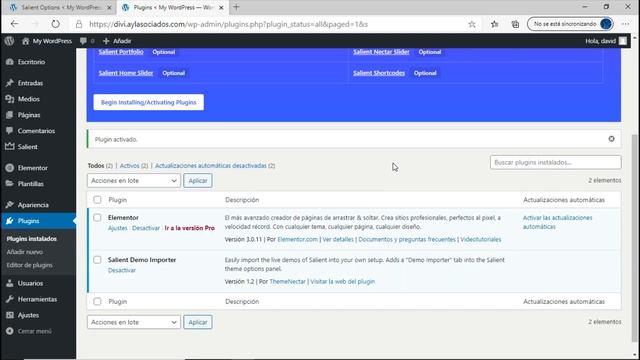
Task: Click 'Ir a la versión Pro' link
Action: point(189,228)
